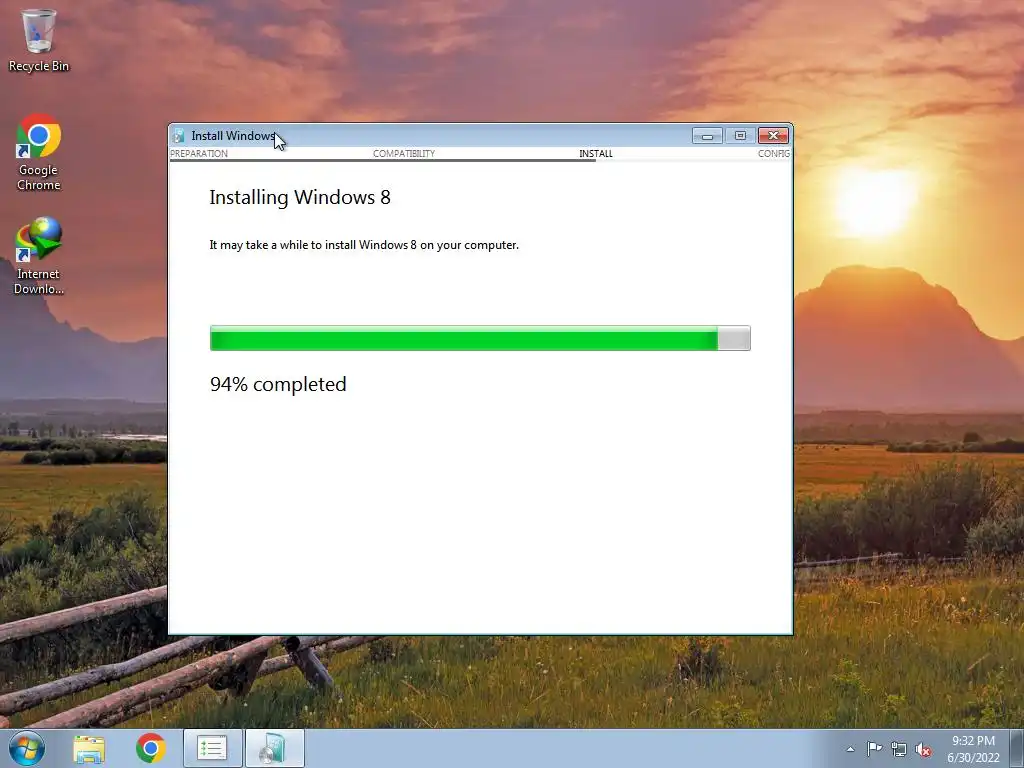Viewport: 1024px width, 768px height.
Task: Select the COMPATIBILITY stage label
Action: (404, 153)
